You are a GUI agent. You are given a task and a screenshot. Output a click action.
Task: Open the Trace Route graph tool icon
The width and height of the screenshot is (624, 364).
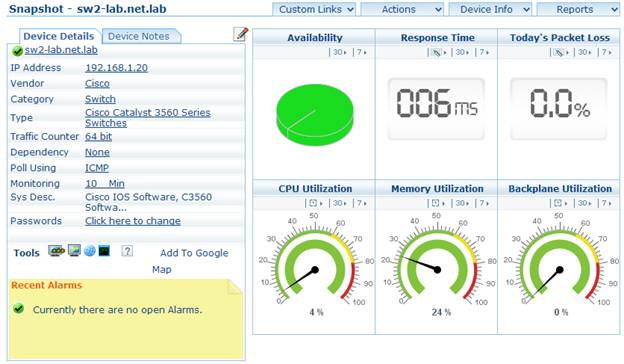[74, 251]
